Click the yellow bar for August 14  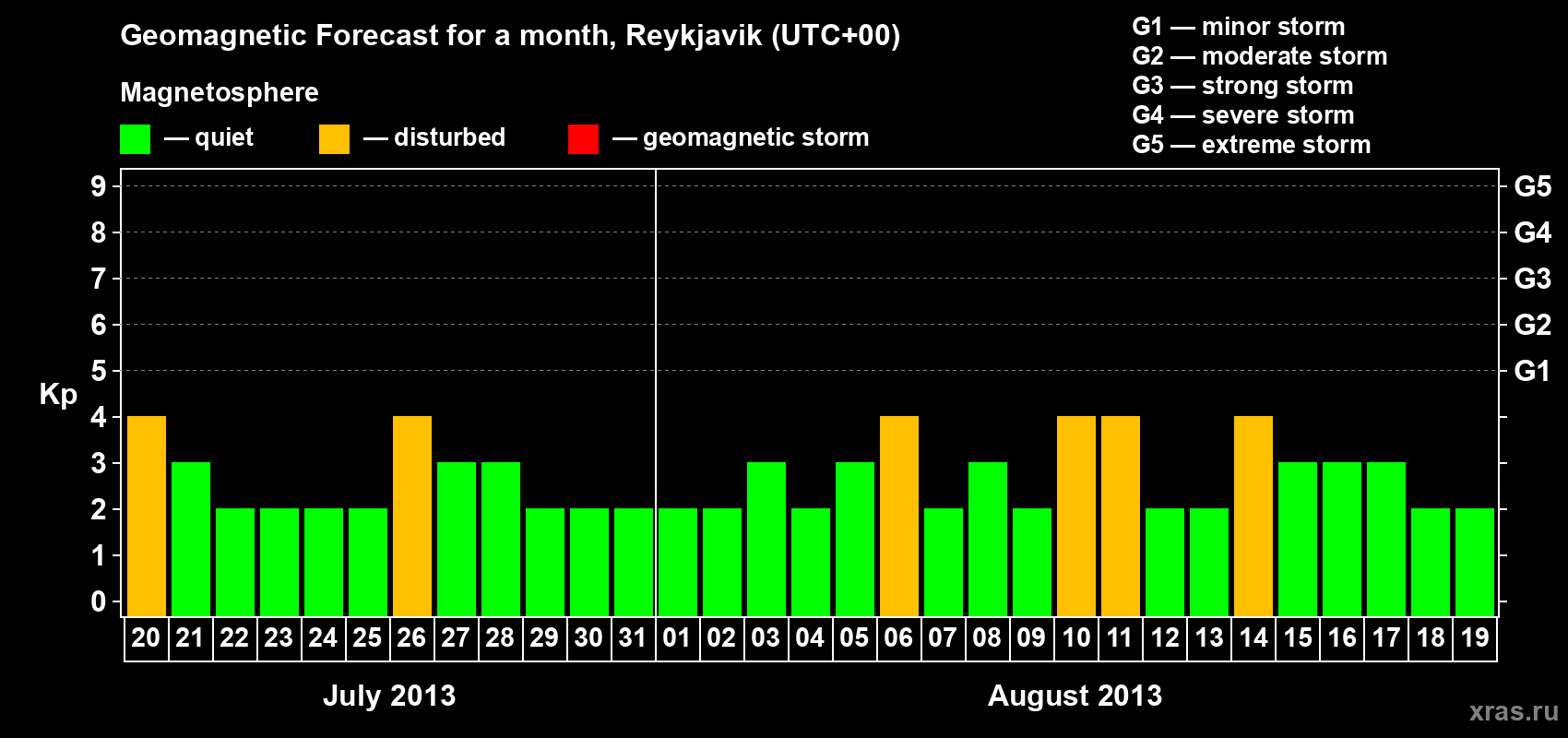click(1253, 516)
